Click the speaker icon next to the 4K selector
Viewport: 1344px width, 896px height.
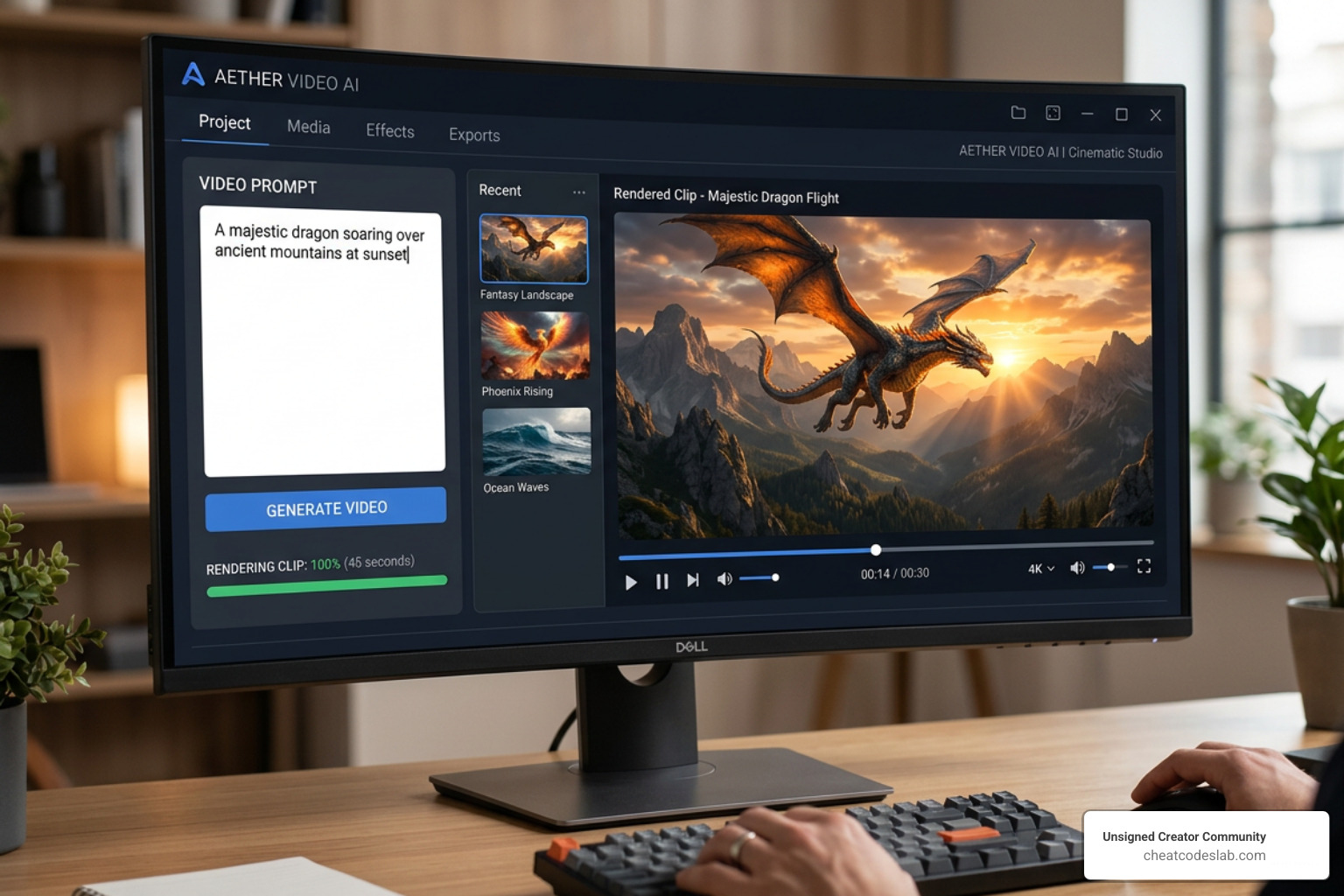1077,567
